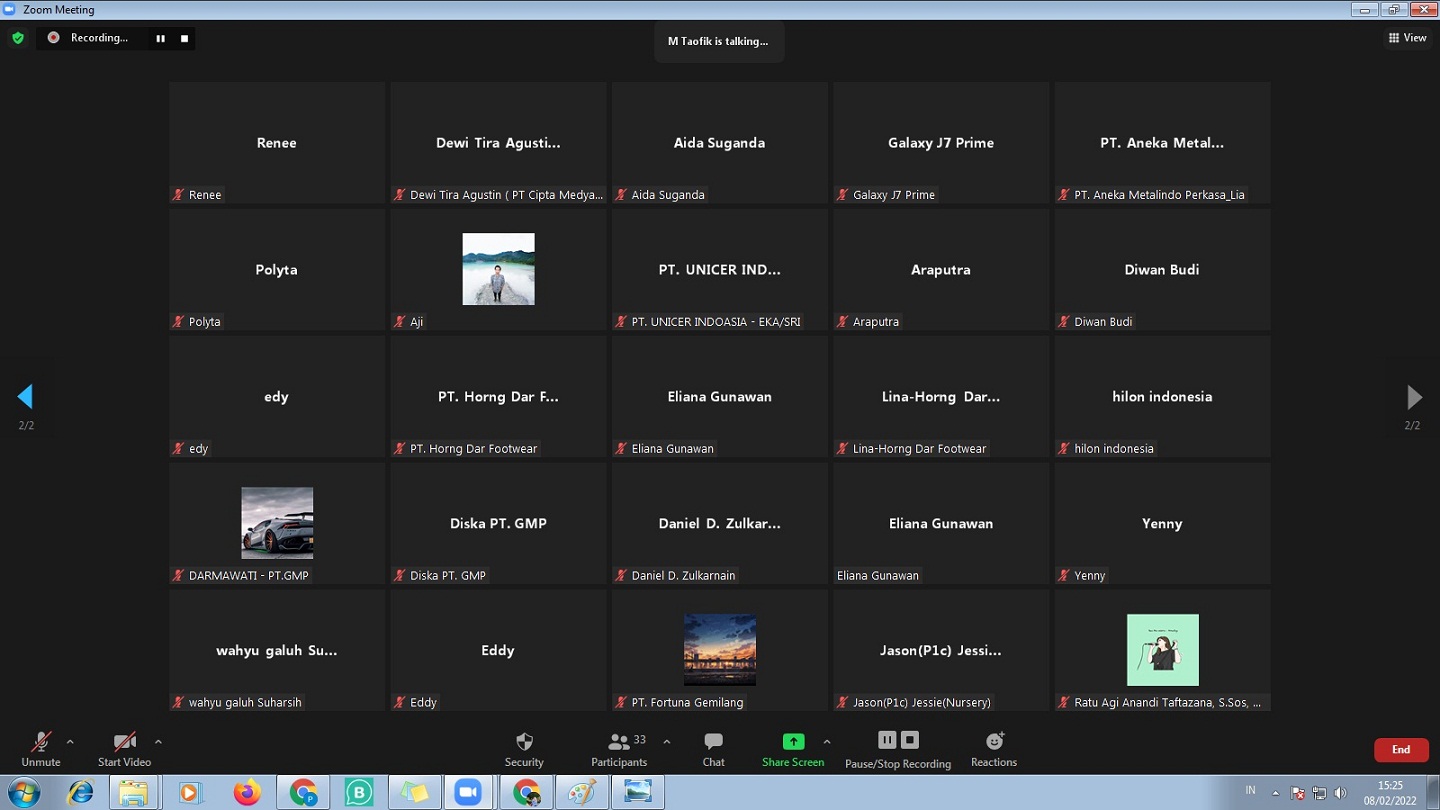Click Pause/Stop Recording in the toolbar
This screenshot has height=810, width=1440.
[897, 749]
